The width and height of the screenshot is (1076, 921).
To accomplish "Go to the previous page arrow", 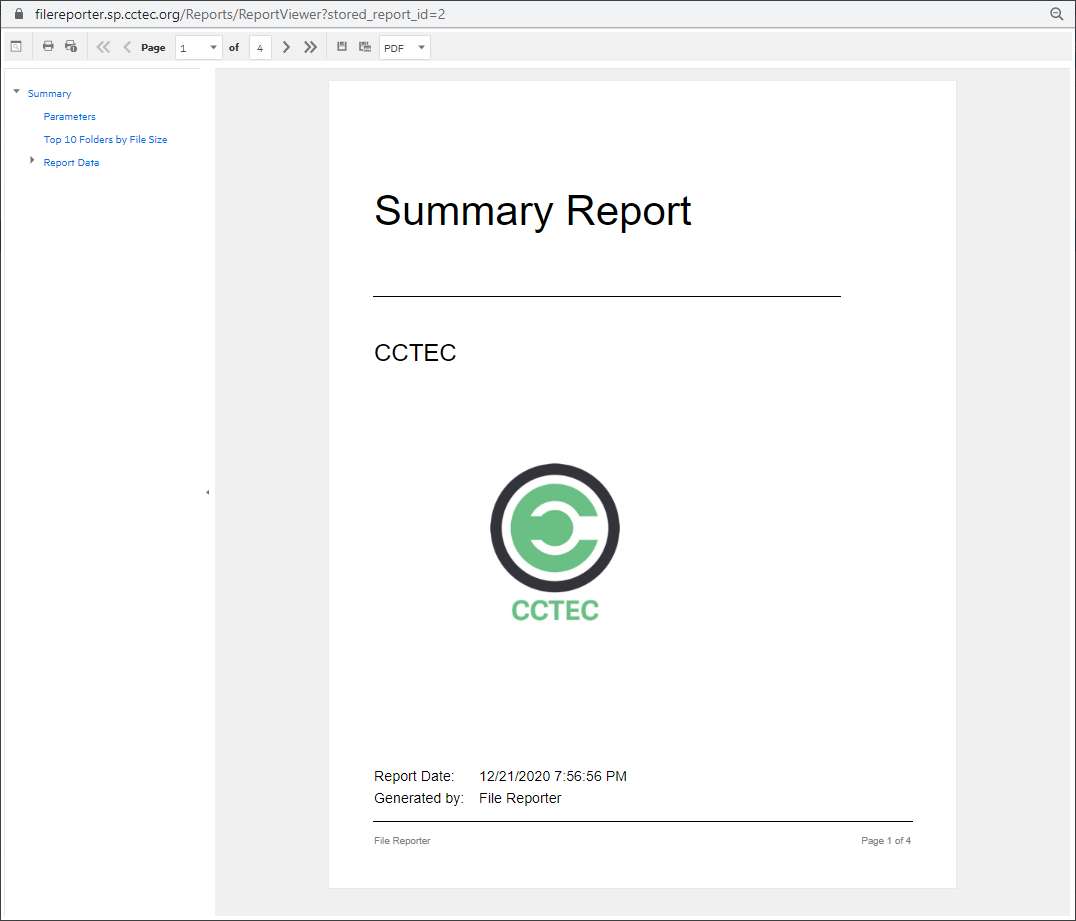I will [127, 47].
